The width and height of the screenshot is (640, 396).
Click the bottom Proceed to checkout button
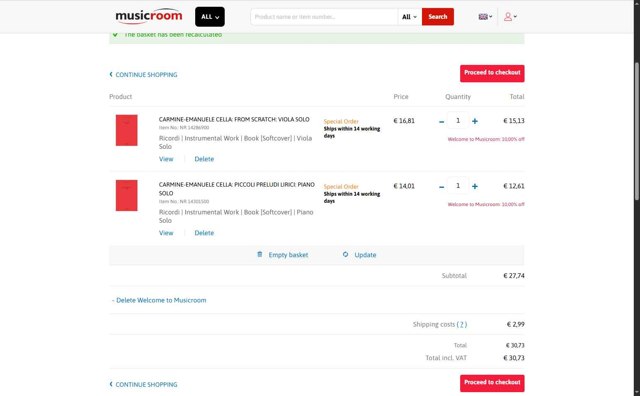pos(492,383)
